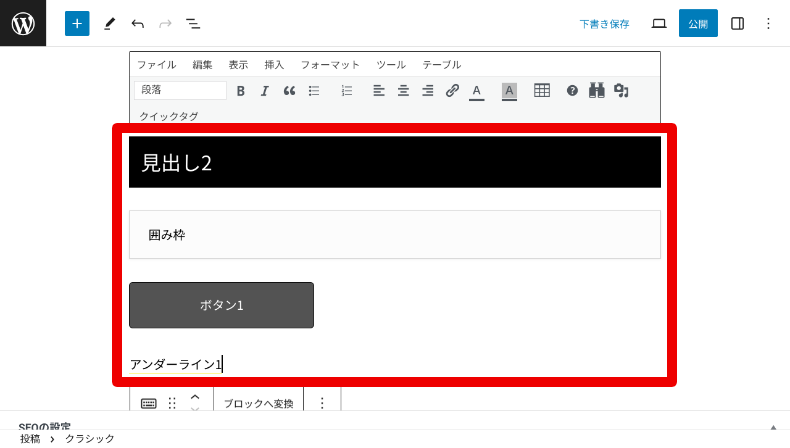Viewport: 790px width, 448px height.
Task: Insert a numbered list
Action: coord(347,91)
